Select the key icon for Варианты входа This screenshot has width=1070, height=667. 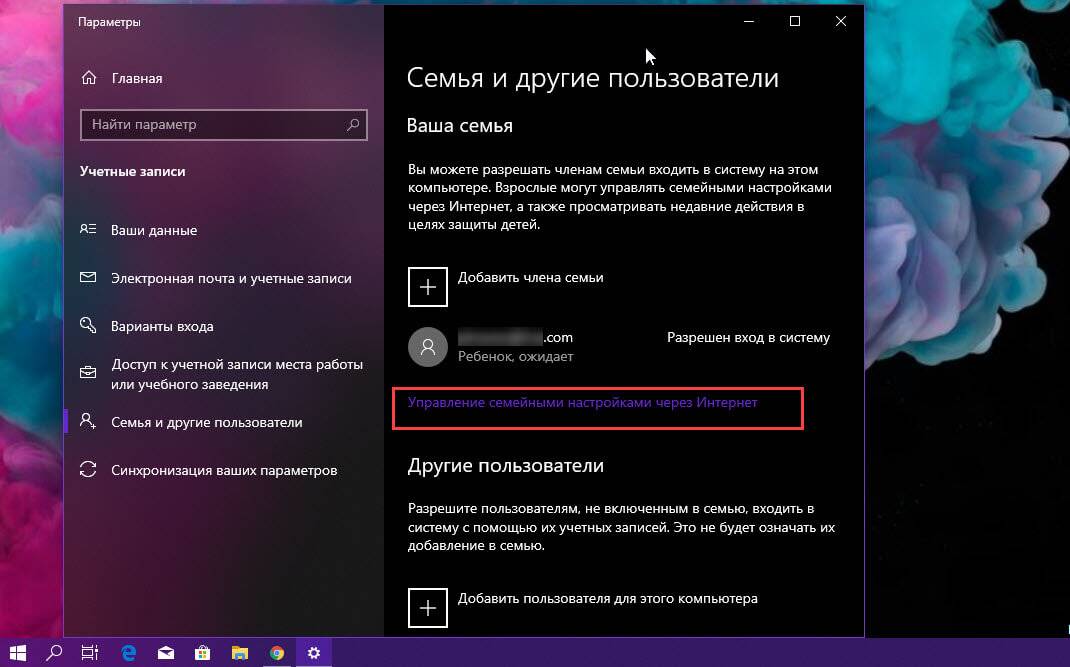pos(88,325)
